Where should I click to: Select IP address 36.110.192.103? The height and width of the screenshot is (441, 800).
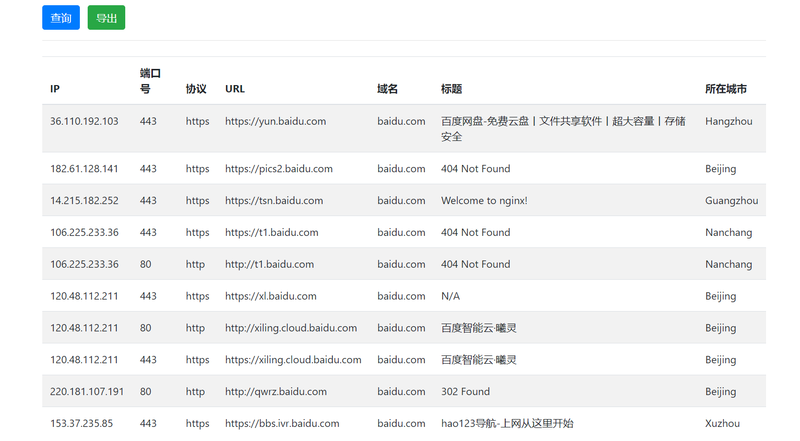pyautogui.click(x=84, y=121)
